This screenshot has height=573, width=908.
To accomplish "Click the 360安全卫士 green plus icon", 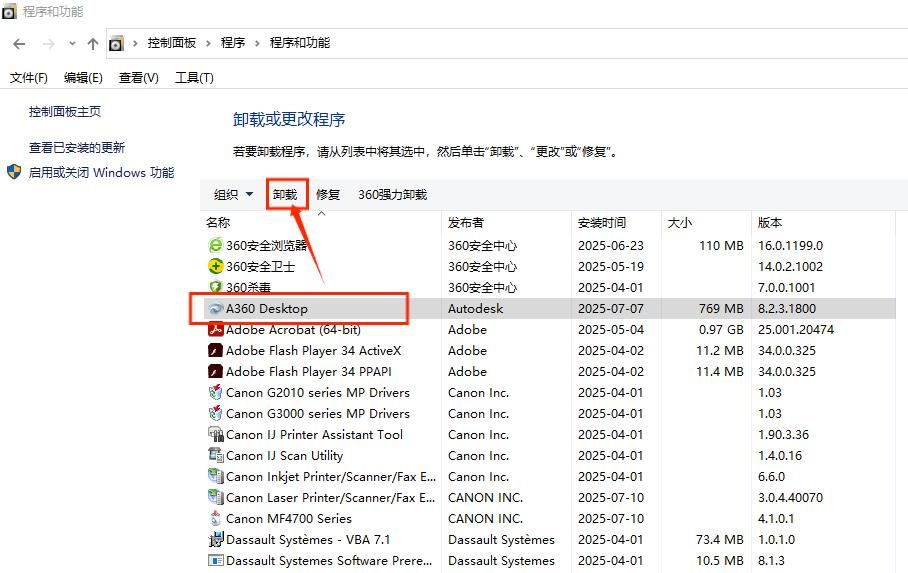I will [x=215, y=266].
